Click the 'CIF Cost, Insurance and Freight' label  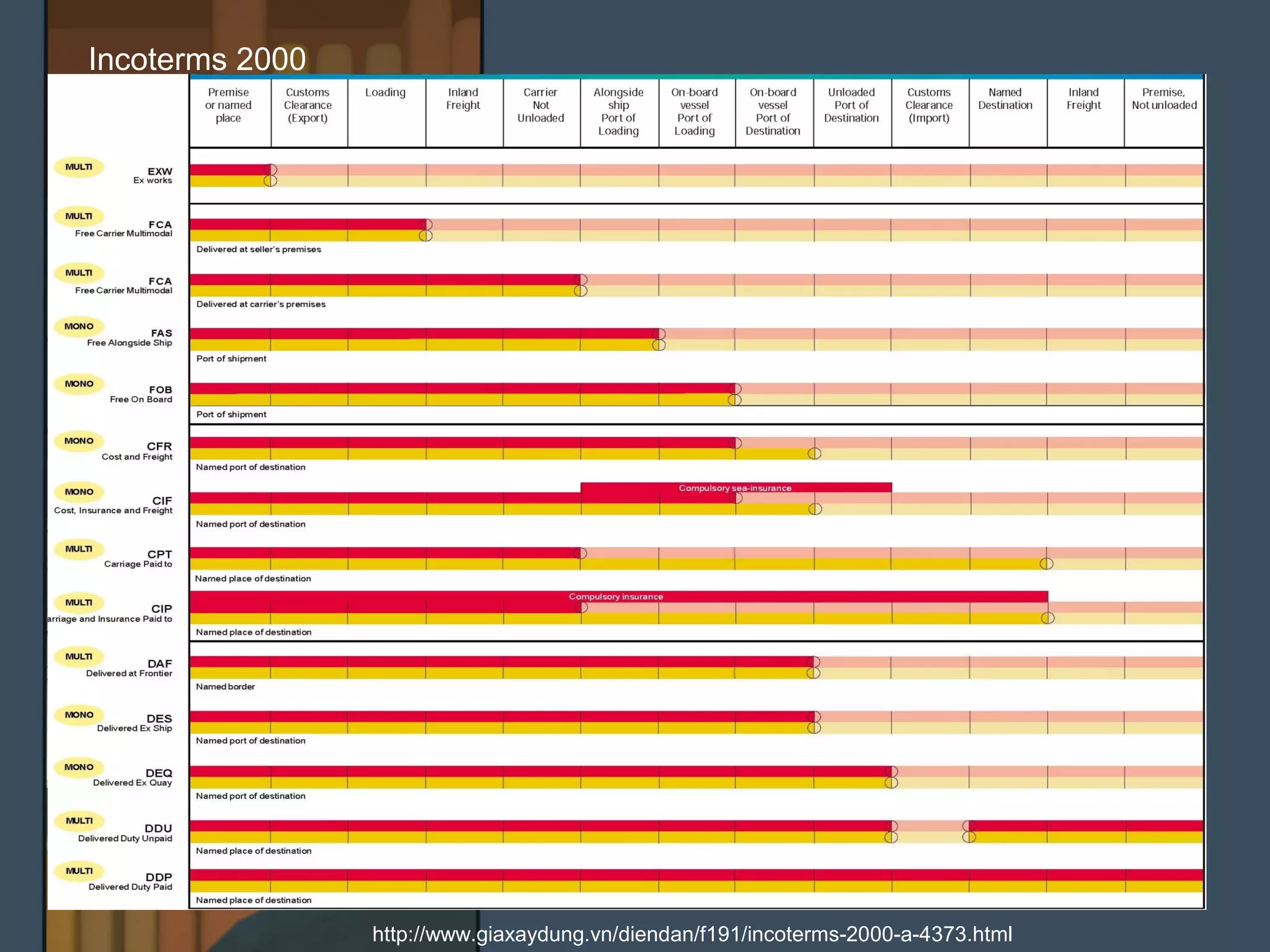[x=113, y=505]
